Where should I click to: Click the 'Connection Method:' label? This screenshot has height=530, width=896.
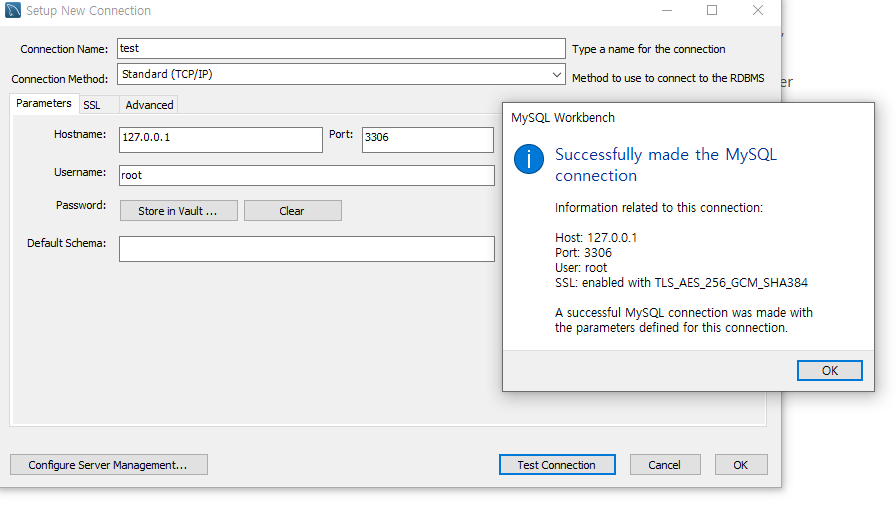[59, 79]
